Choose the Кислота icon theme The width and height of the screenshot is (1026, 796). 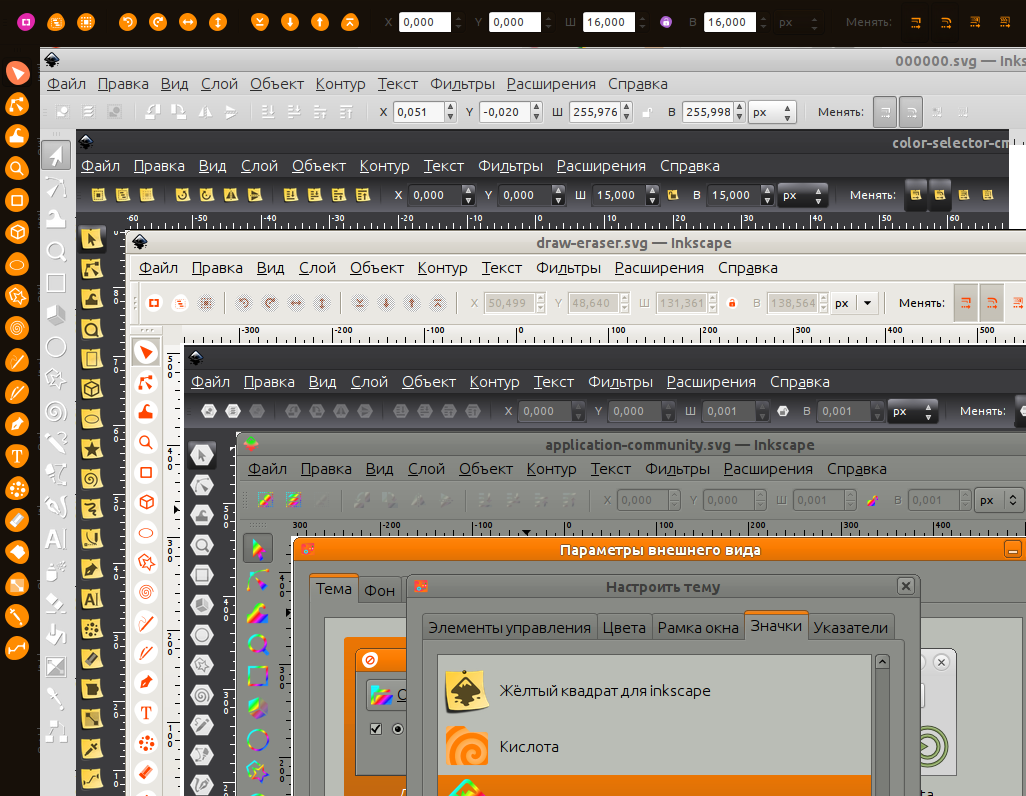click(654, 746)
